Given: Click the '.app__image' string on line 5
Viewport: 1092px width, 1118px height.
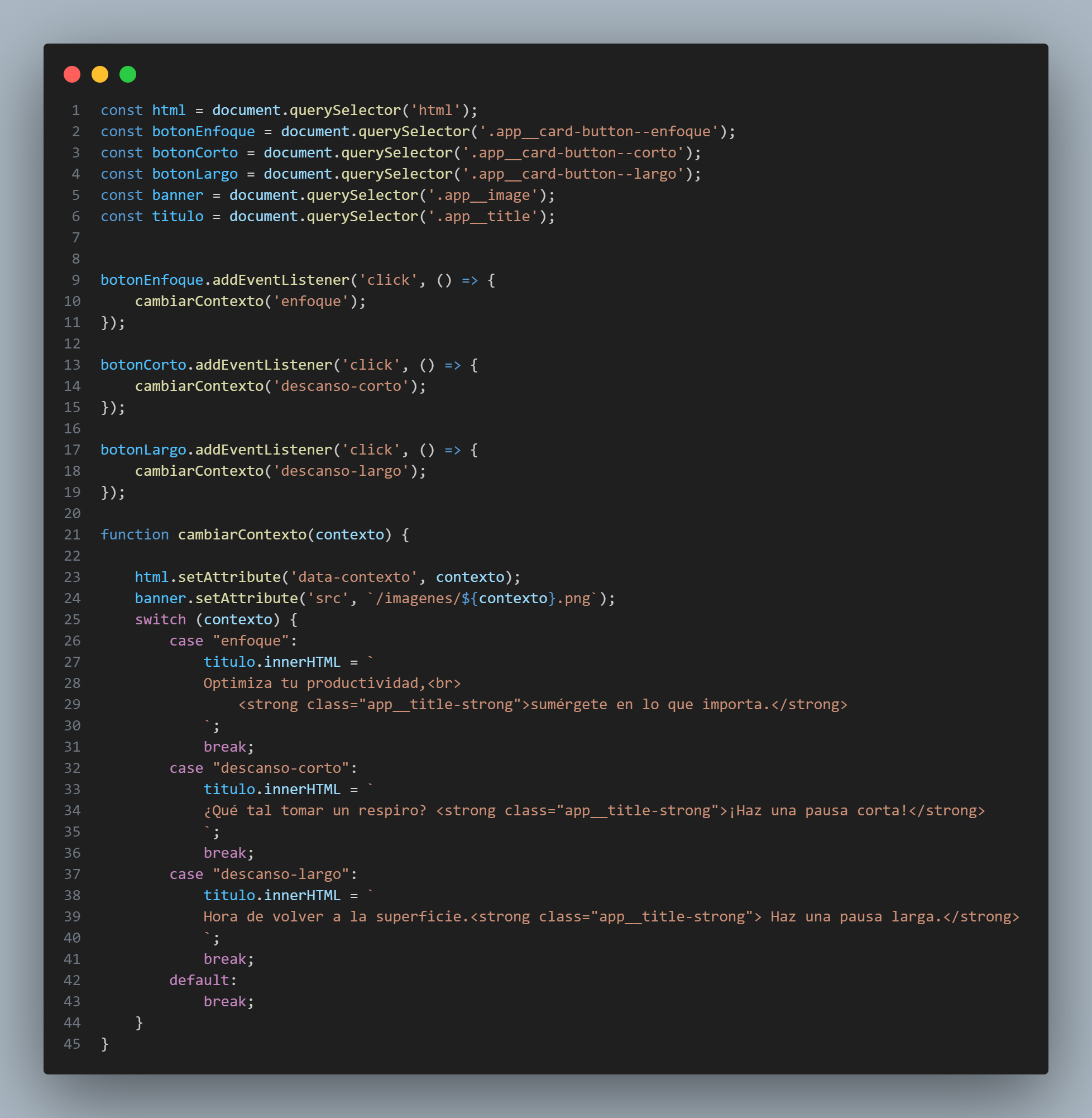Looking at the screenshot, I should pyautogui.click(x=483, y=195).
